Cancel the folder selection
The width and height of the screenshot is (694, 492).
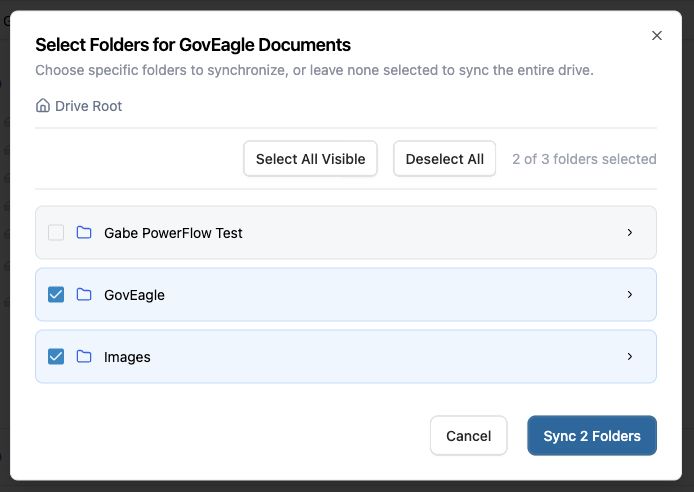468,436
